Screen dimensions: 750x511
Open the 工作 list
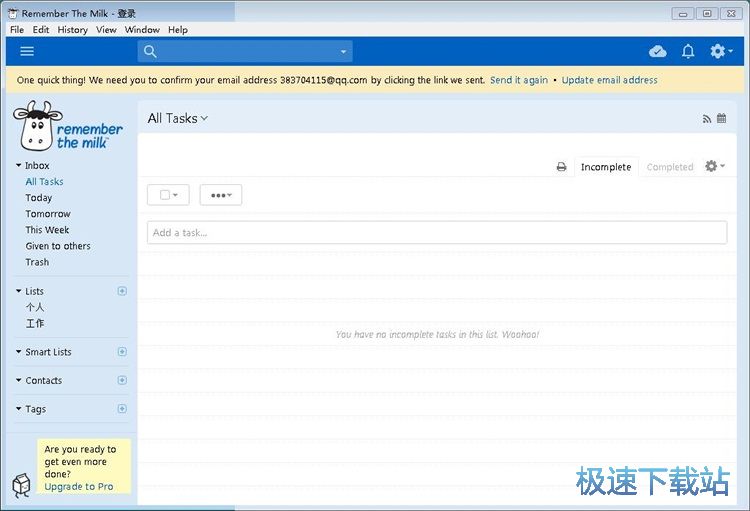click(x=35, y=323)
